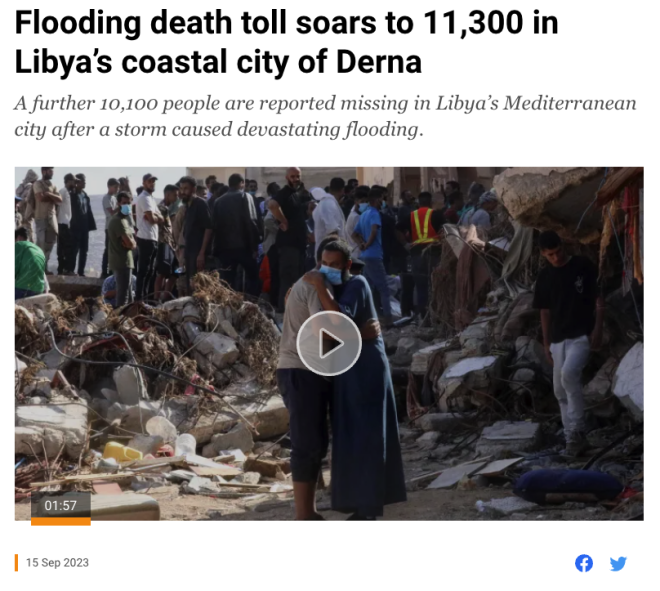660x591 pixels.
Task: Click the person in the green shirt
Action: point(29,263)
